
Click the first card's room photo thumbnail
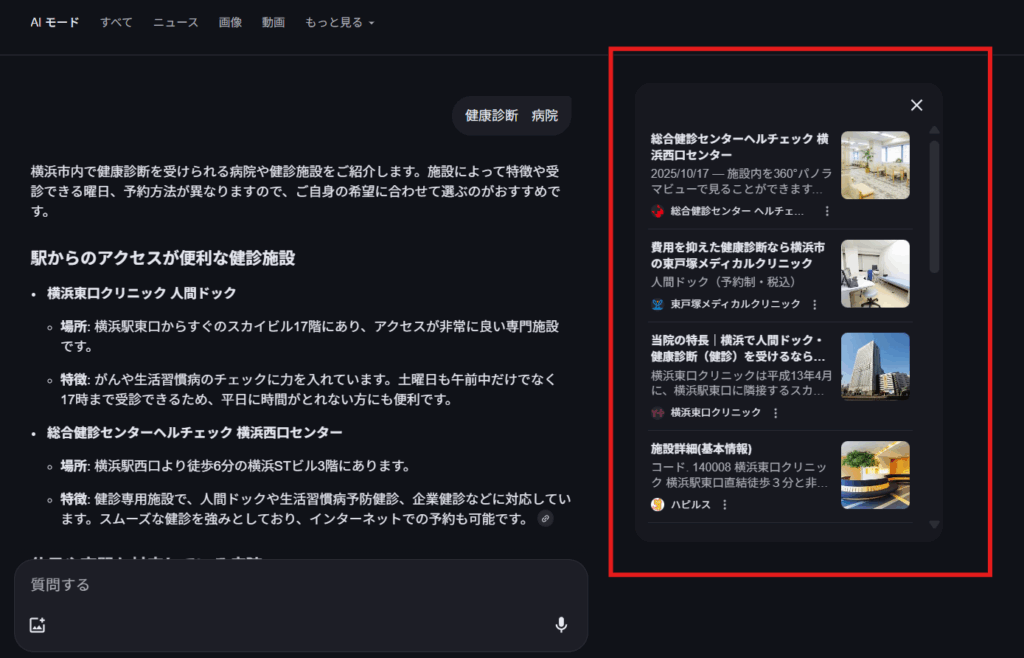coord(875,163)
